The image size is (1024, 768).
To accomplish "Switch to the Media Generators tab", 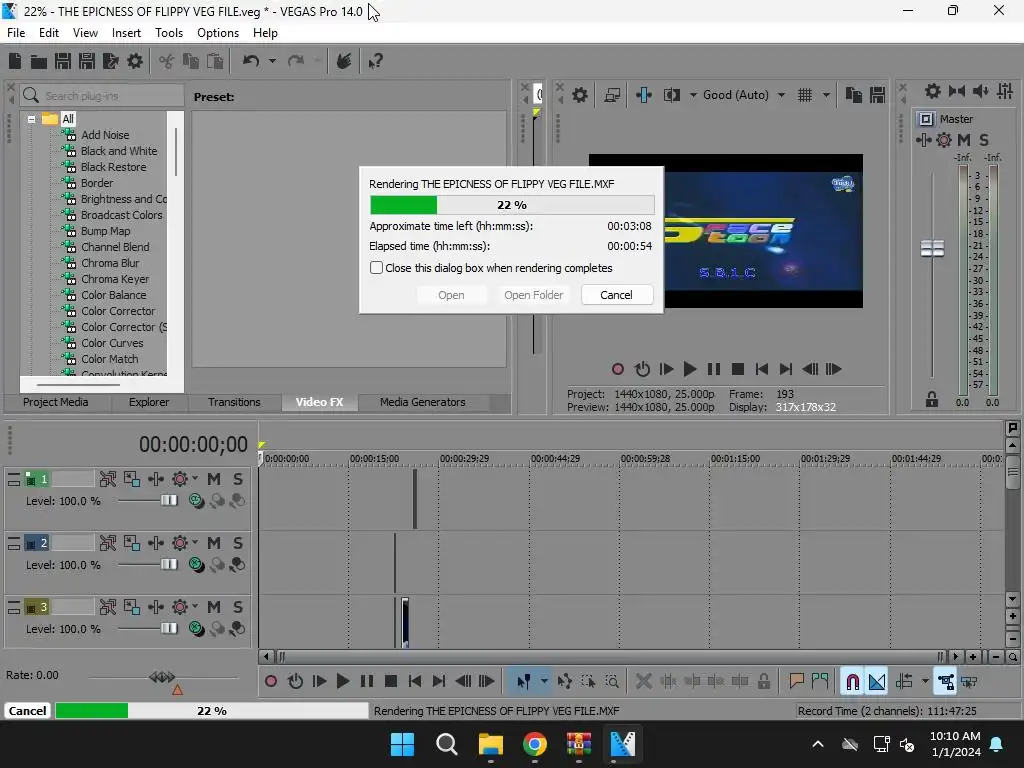I will 423,402.
